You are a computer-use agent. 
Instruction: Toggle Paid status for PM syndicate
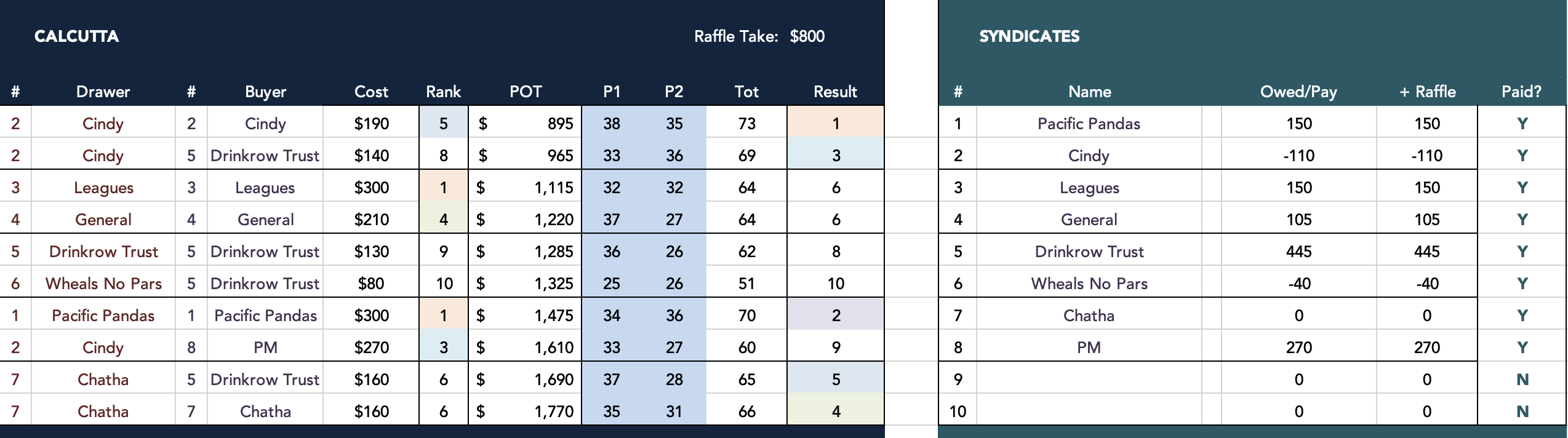pyautogui.click(x=1522, y=348)
